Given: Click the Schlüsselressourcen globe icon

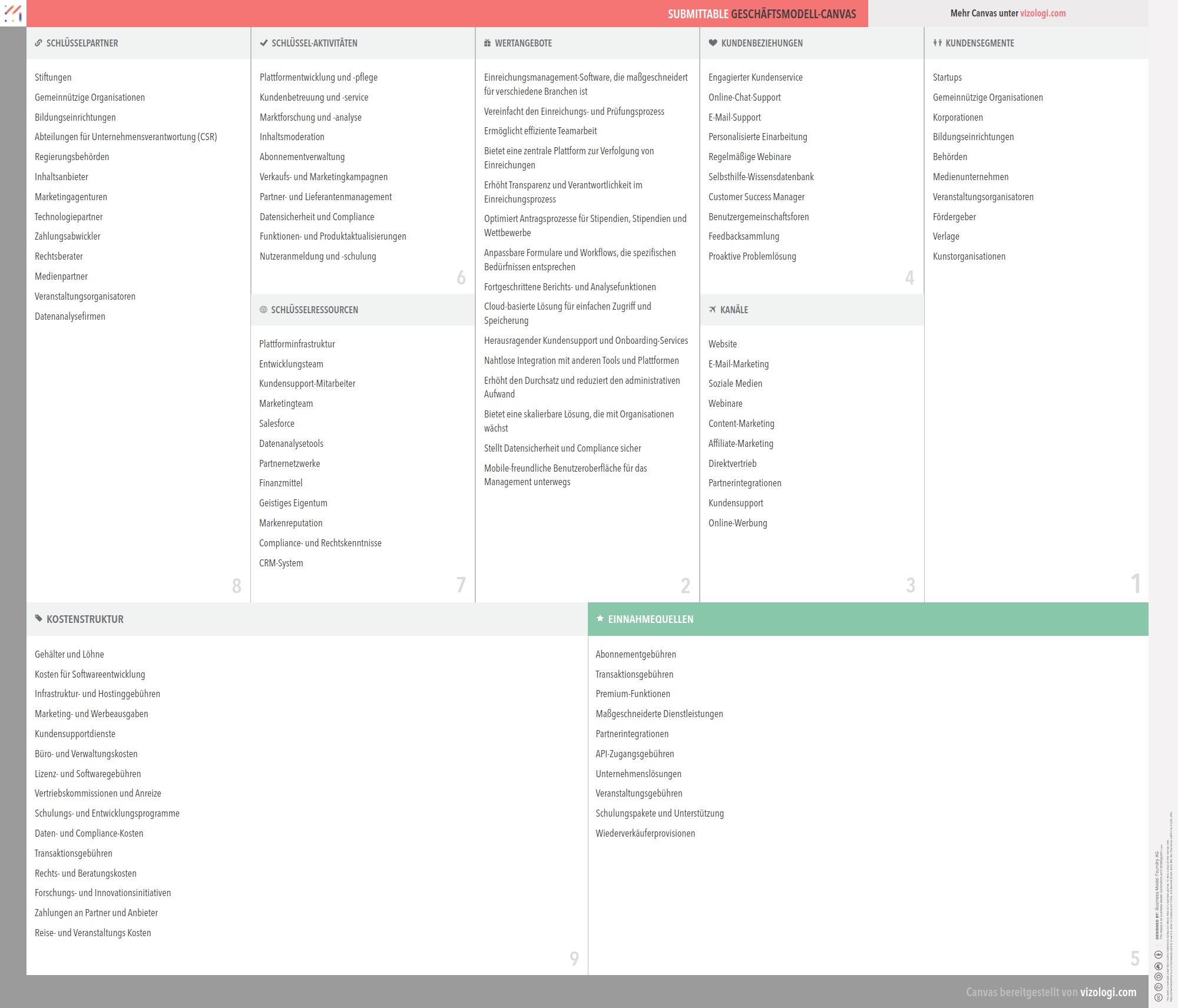Looking at the screenshot, I should [x=263, y=310].
